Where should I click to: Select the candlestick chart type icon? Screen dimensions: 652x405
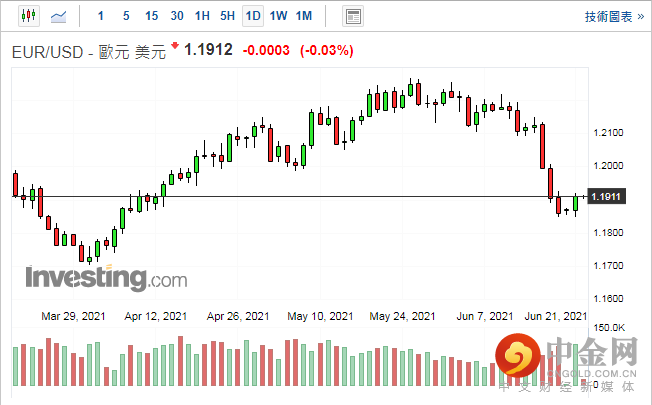pyautogui.click(x=29, y=16)
